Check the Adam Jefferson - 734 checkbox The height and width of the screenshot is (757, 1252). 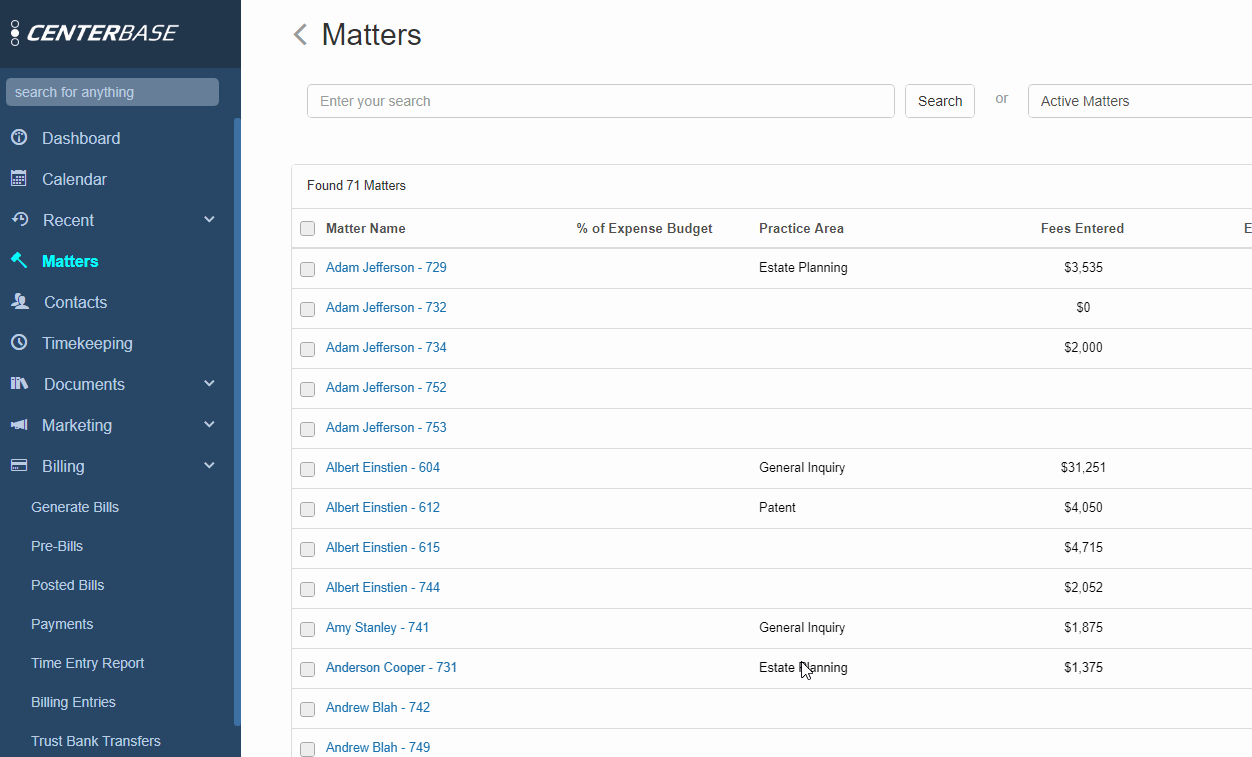pos(308,349)
